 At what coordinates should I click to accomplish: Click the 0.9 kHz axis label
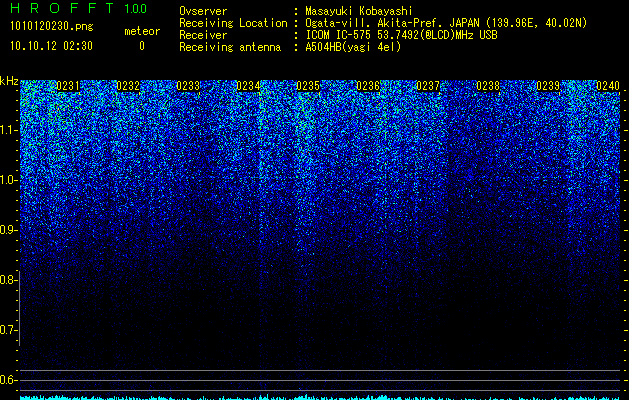coord(8,230)
